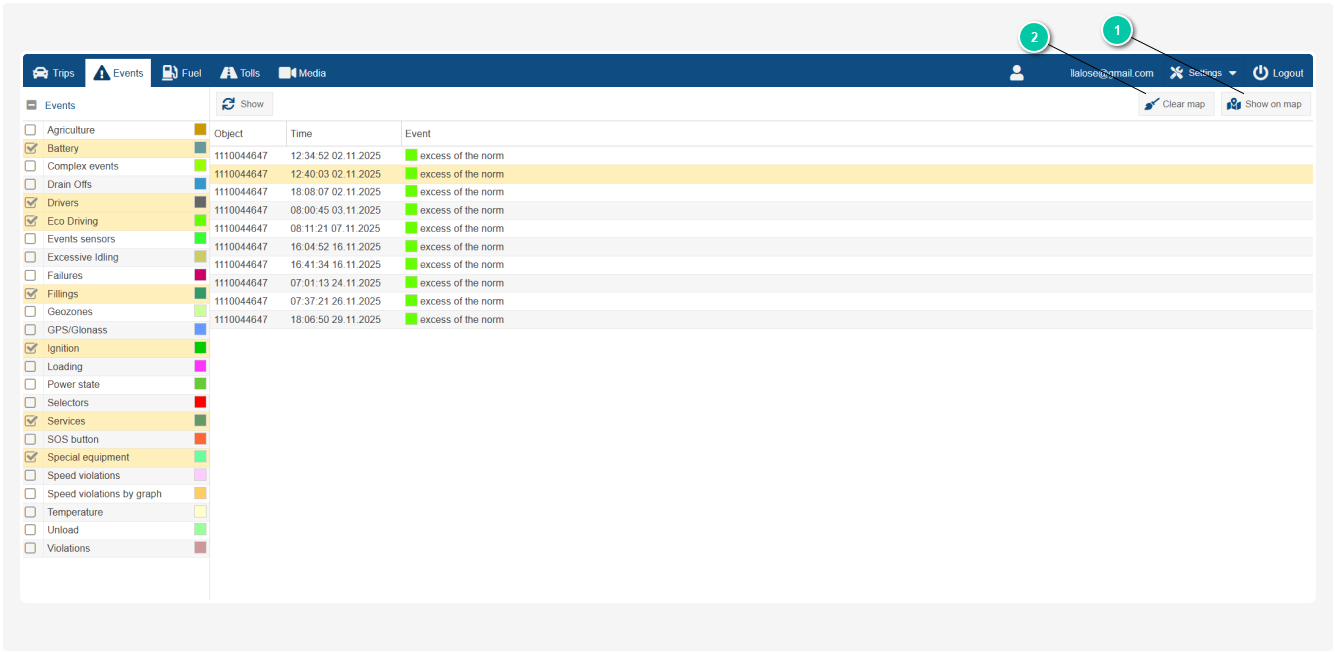Open the Settings dropdown menu
This screenshot has height=654, width=1336.
point(1203,73)
